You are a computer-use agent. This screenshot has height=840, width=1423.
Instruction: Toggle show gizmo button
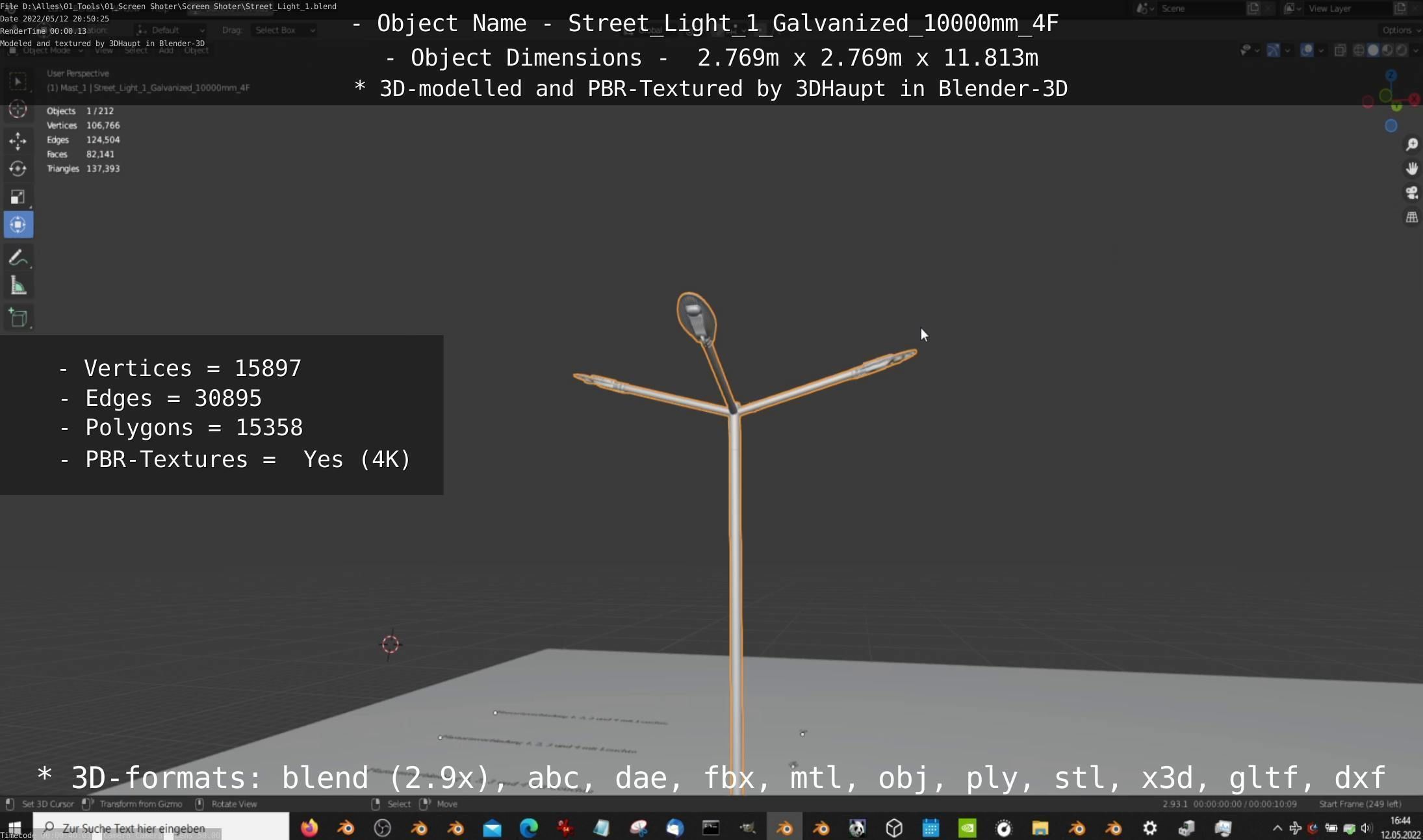1274,50
